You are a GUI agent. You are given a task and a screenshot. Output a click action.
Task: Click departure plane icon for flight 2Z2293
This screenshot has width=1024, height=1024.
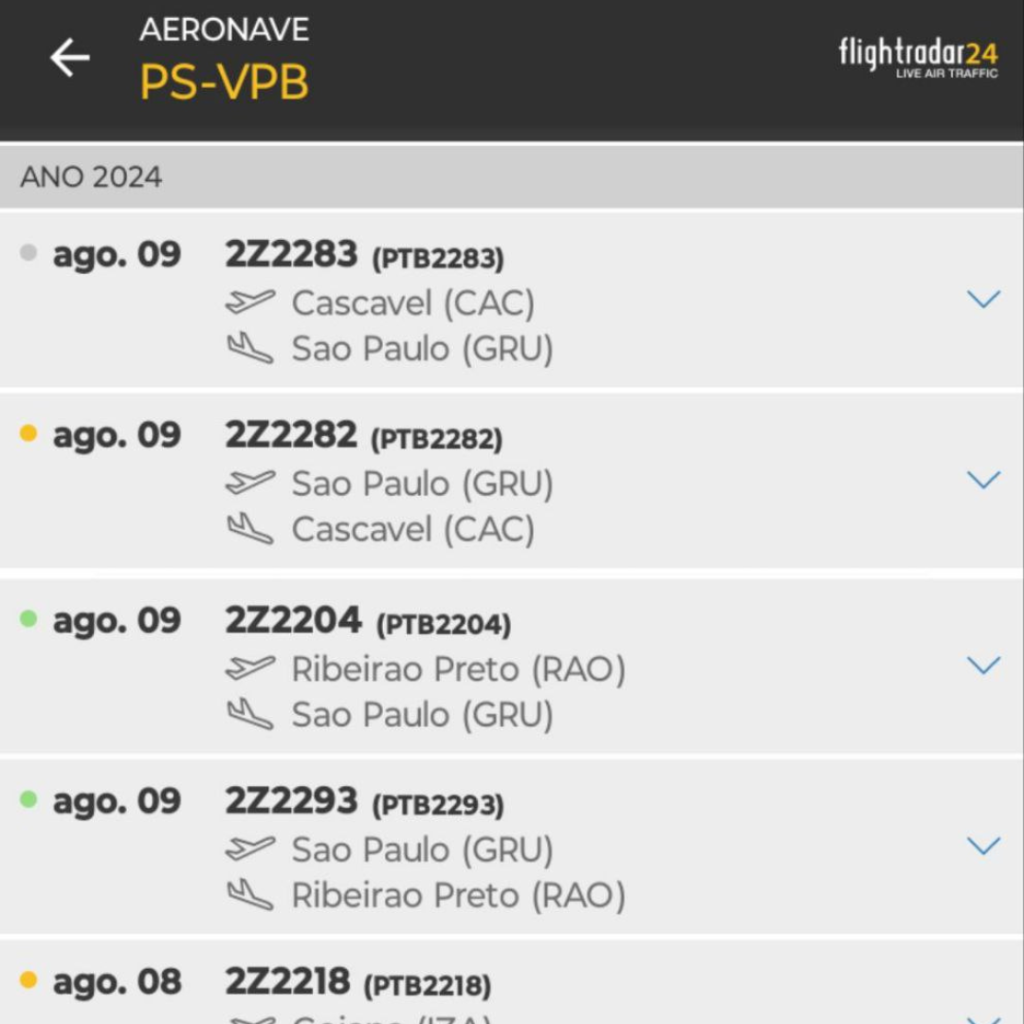pyautogui.click(x=250, y=849)
